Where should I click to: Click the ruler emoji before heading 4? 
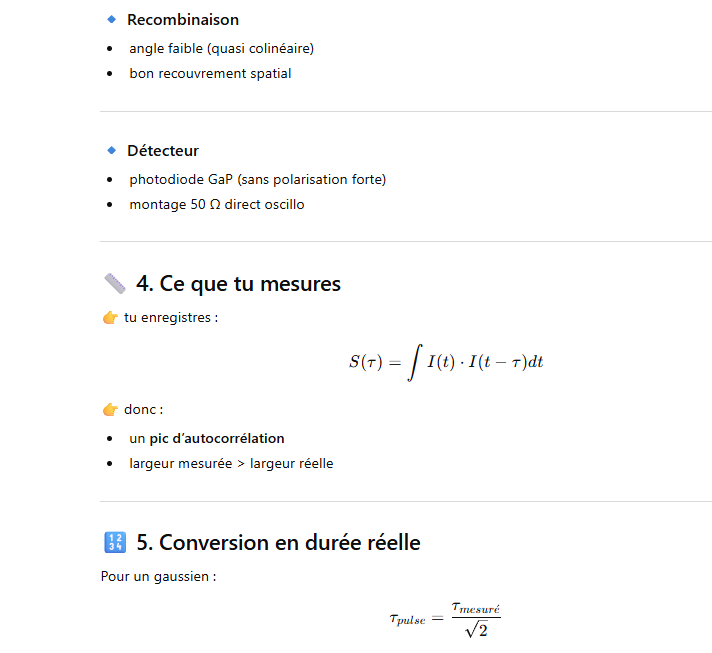coord(114,284)
